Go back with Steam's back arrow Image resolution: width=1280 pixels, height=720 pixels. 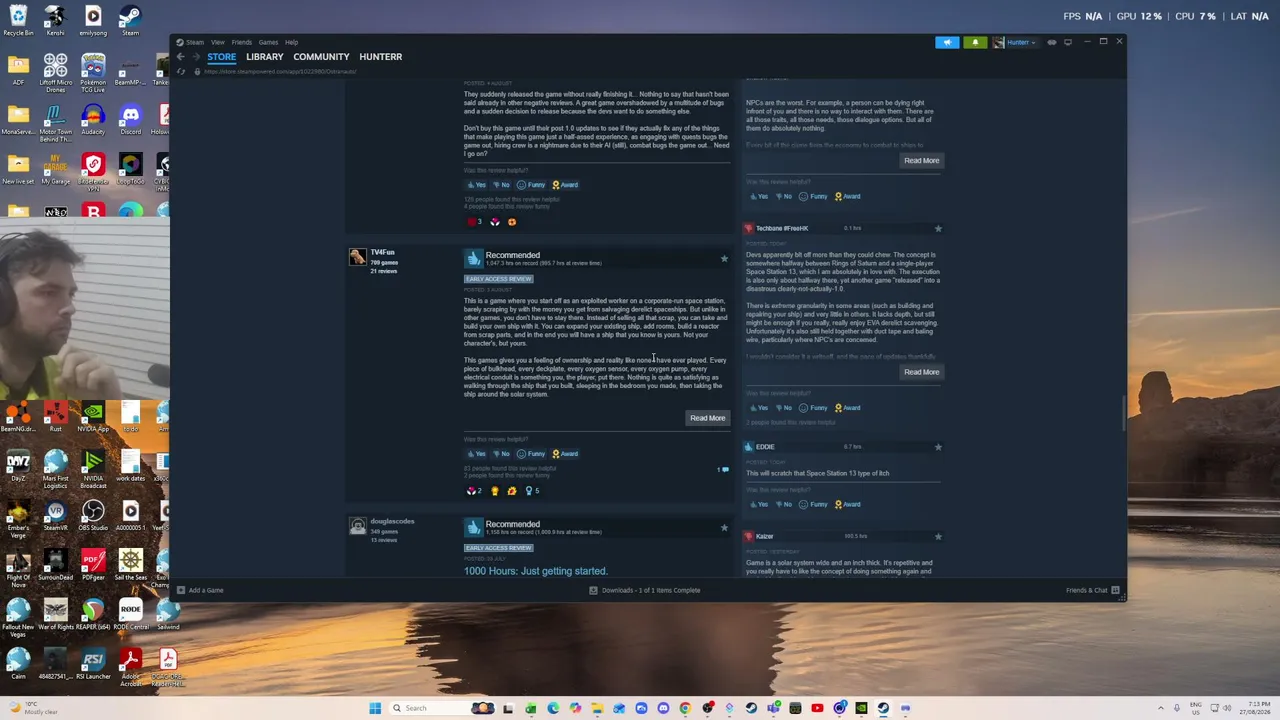click(181, 57)
